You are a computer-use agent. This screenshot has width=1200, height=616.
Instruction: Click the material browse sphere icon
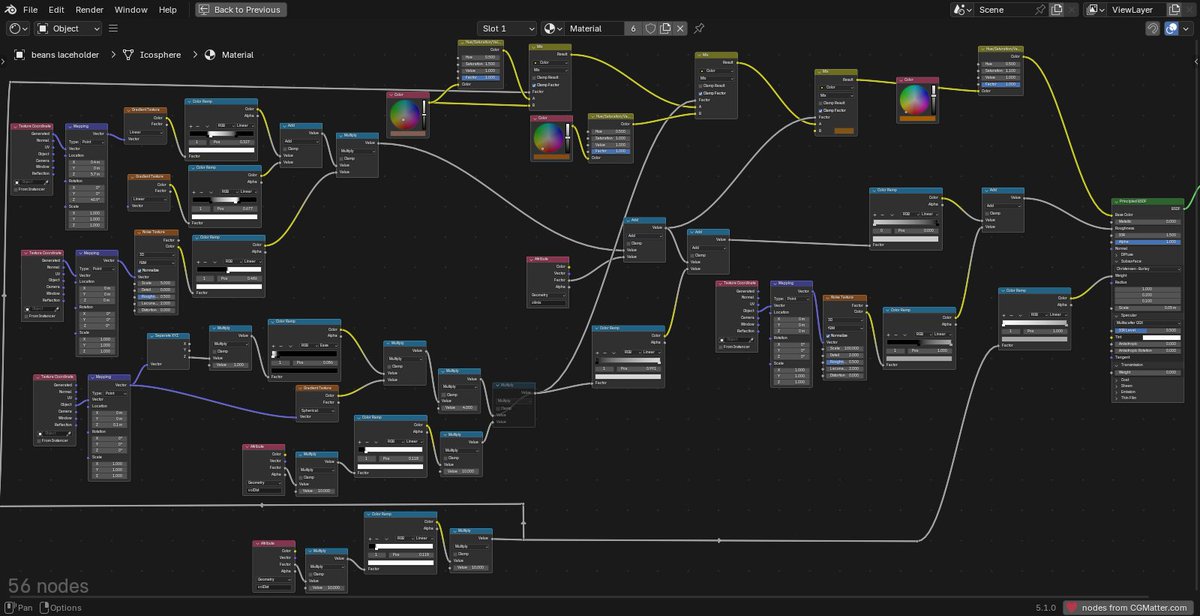(552, 29)
